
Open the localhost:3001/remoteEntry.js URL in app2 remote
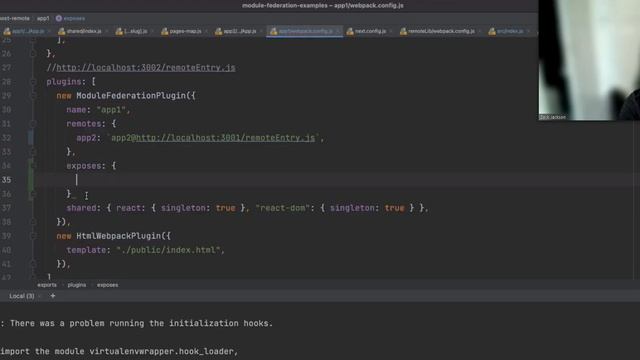(x=225, y=138)
